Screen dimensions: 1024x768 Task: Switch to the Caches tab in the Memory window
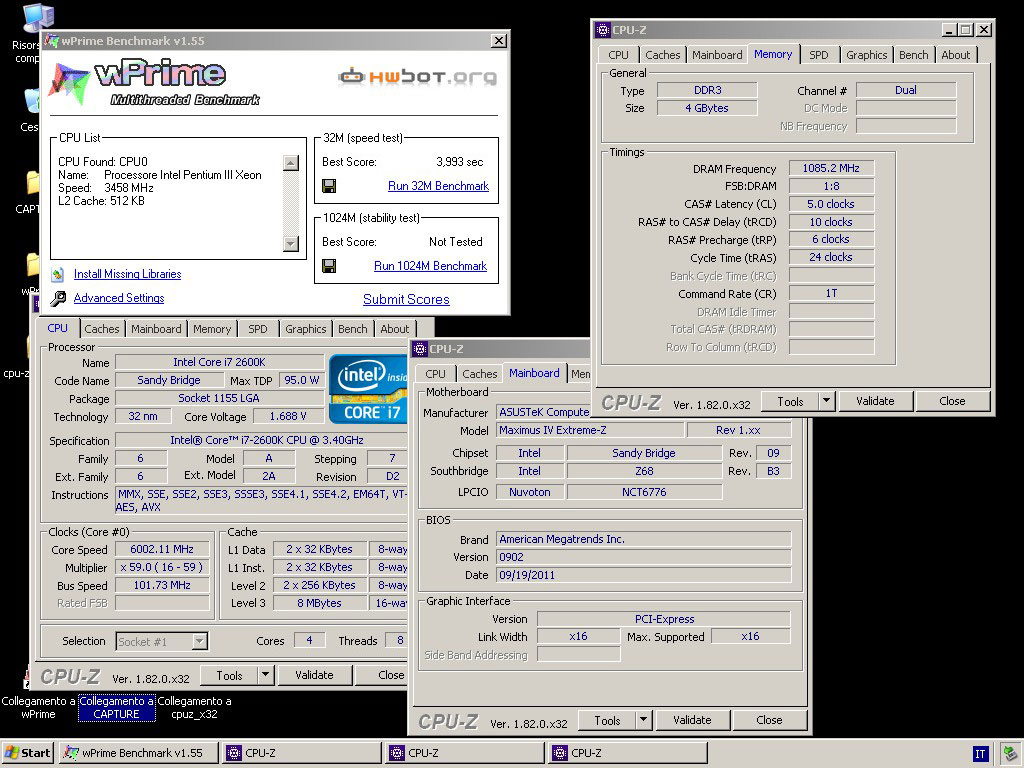point(662,55)
